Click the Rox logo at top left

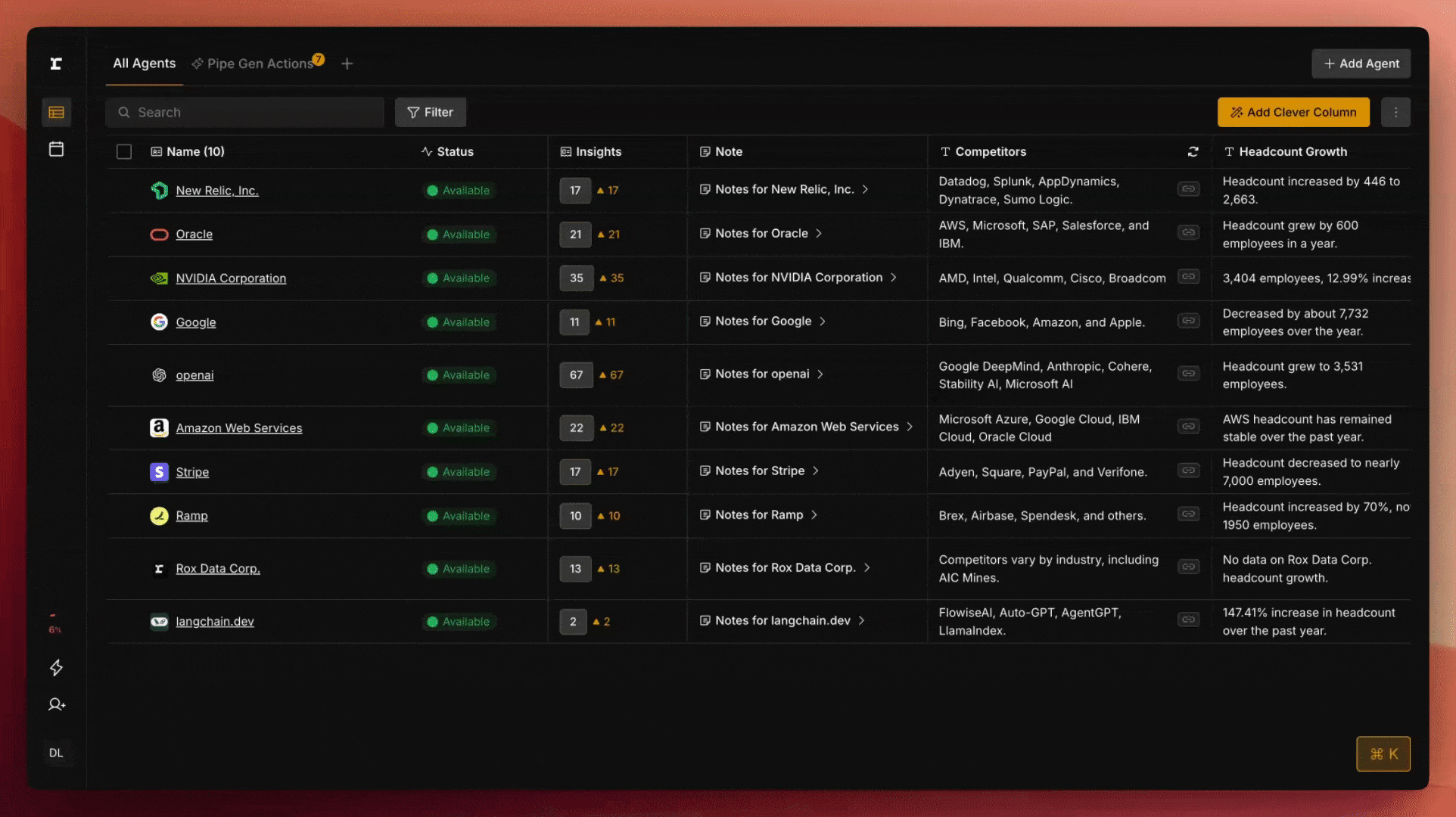point(56,64)
